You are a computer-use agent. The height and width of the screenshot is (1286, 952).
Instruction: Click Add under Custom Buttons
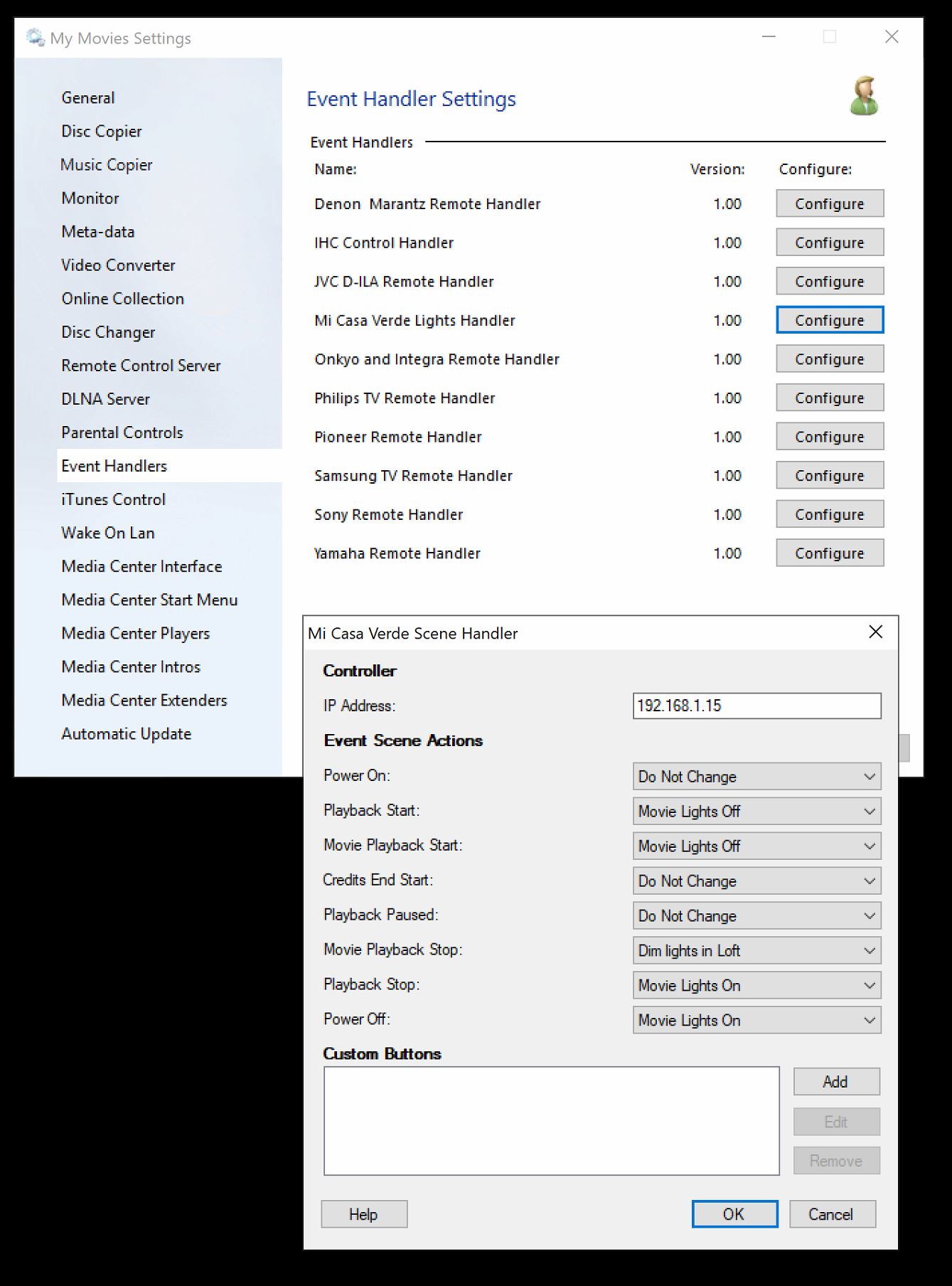pos(836,1082)
